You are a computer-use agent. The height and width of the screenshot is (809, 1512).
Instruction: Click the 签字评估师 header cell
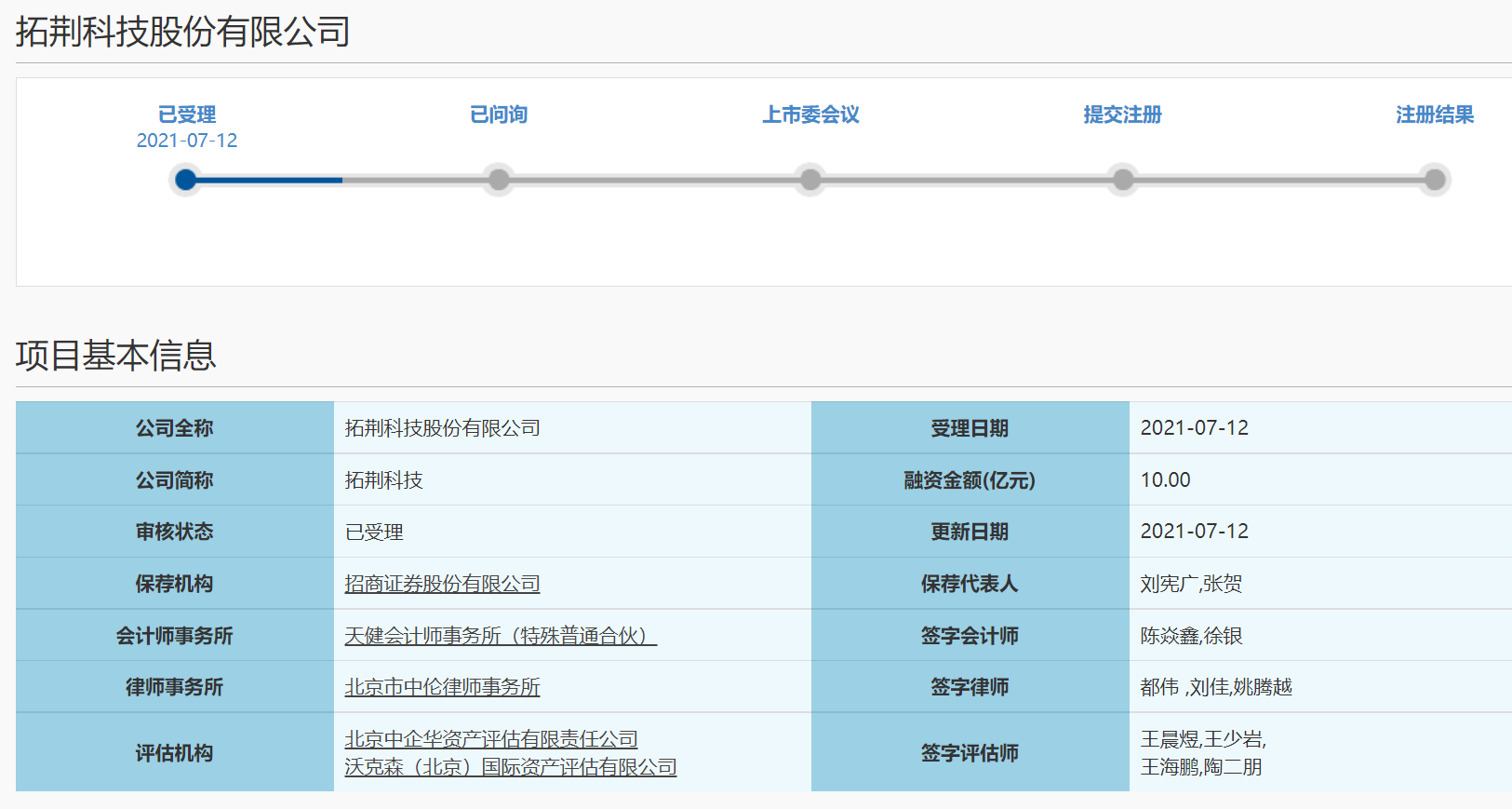pyautogui.click(x=970, y=753)
